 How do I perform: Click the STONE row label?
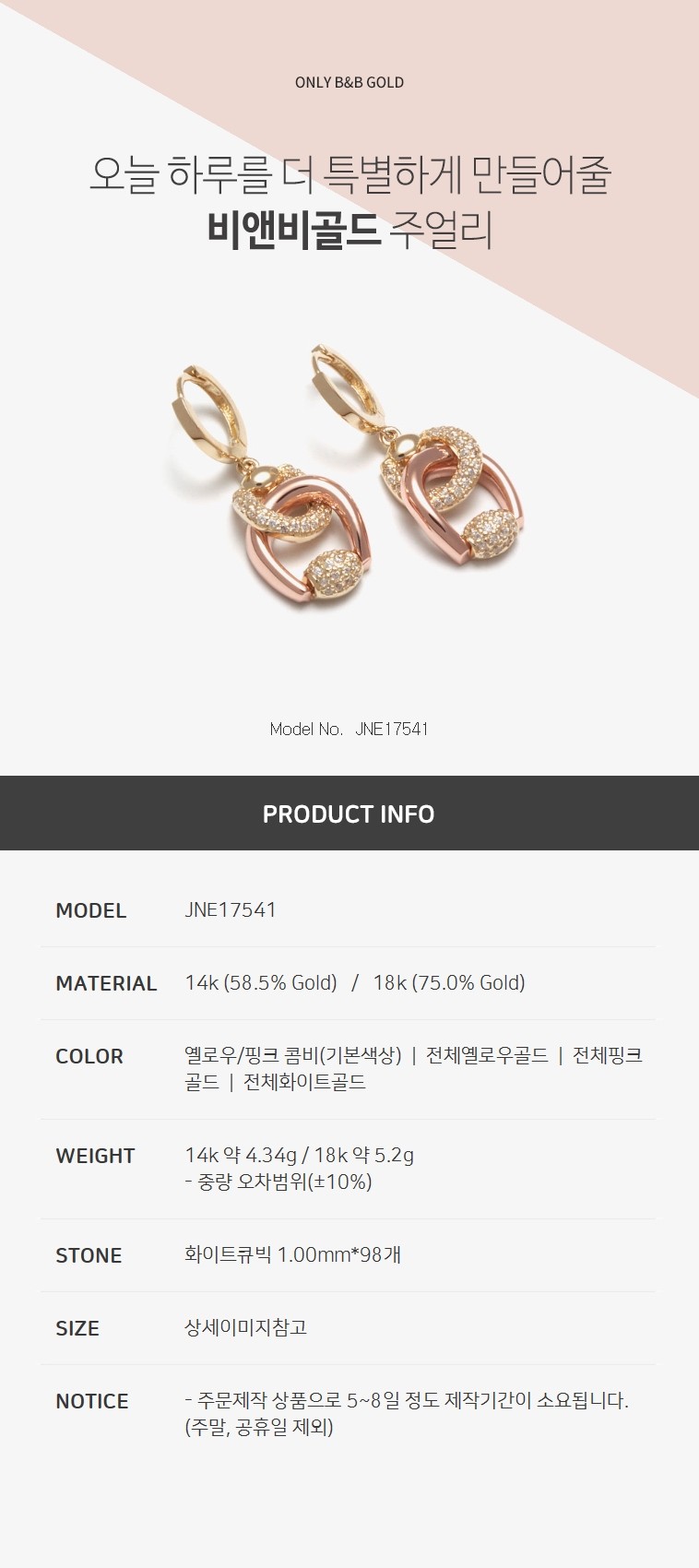pyautogui.click(x=89, y=1255)
